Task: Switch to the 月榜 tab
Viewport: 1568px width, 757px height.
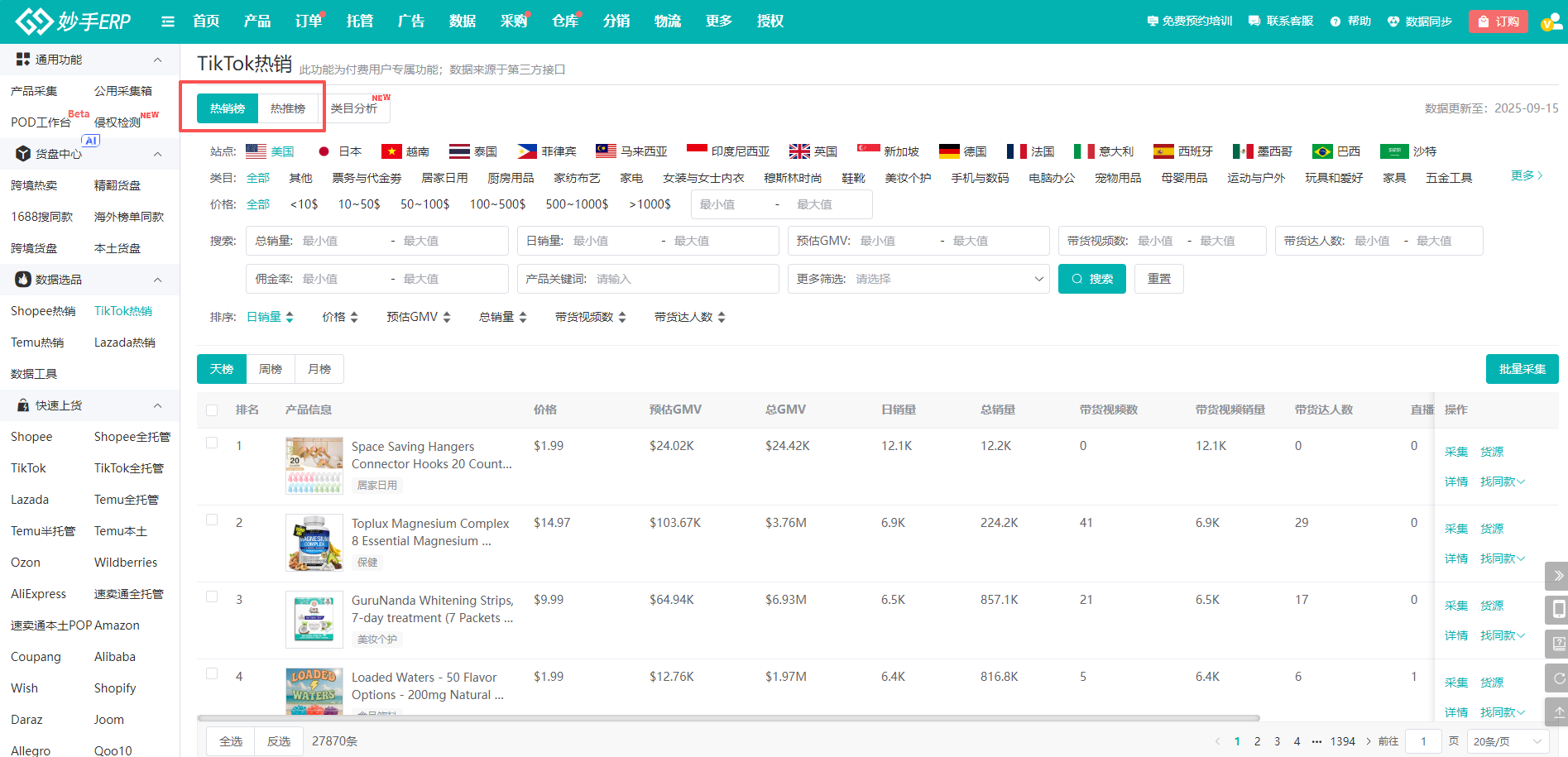Action: [319, 369]
